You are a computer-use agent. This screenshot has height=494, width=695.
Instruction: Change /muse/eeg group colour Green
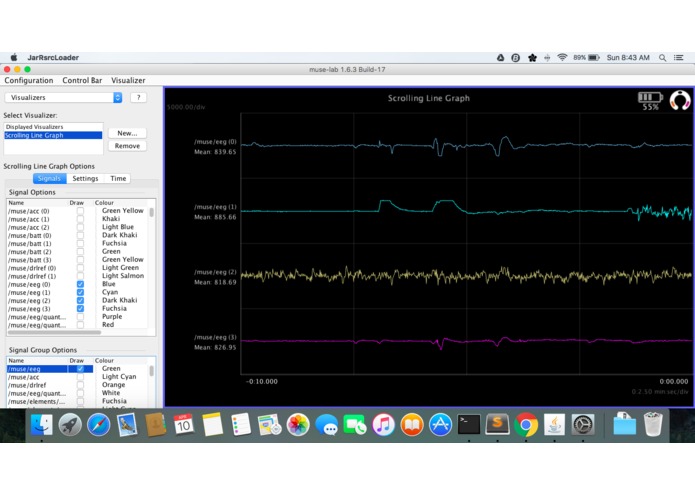(x=111, y=368)
